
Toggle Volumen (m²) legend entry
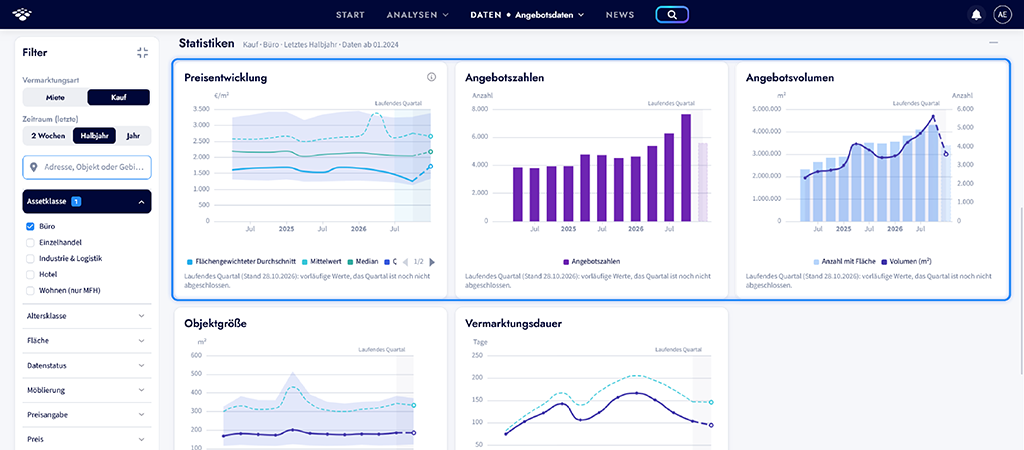906,261
